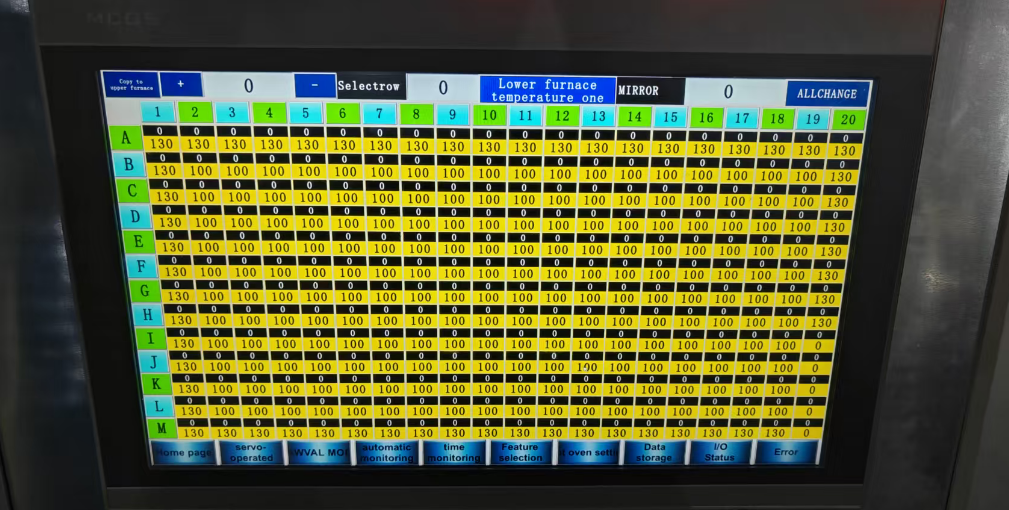Open the time monitoring page

tap(454, 452)
